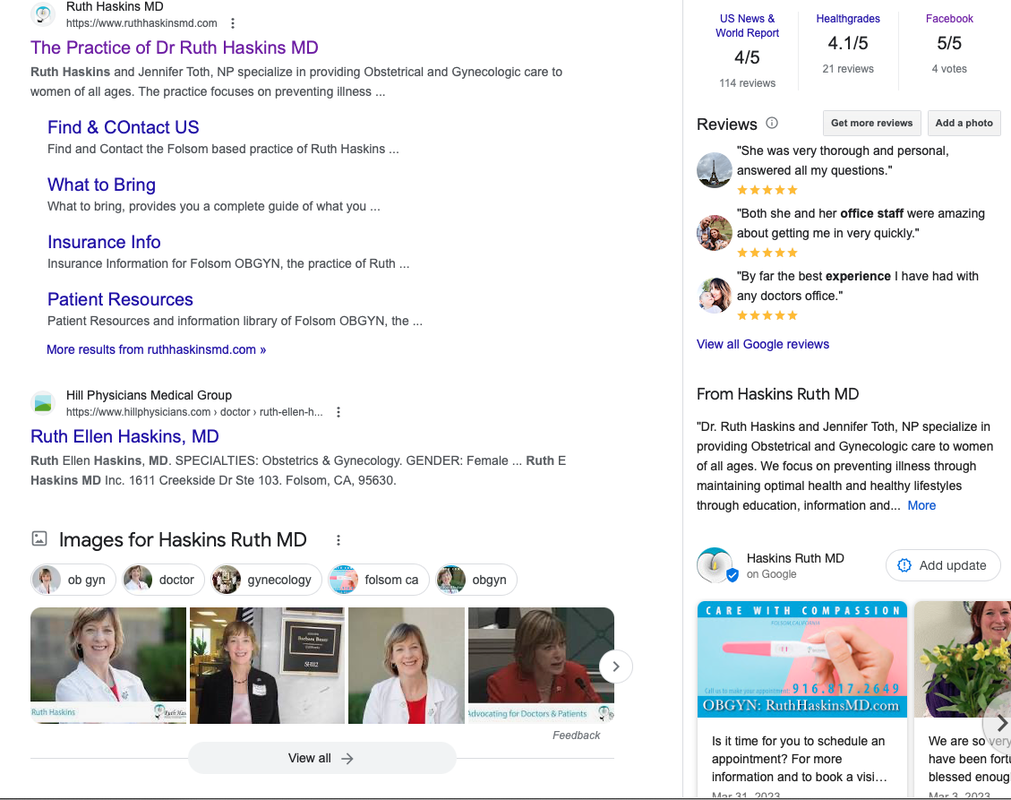Screen dimensions: 1011x800
Task: Filter images by the obgyn chip
Action: (476, 580)
